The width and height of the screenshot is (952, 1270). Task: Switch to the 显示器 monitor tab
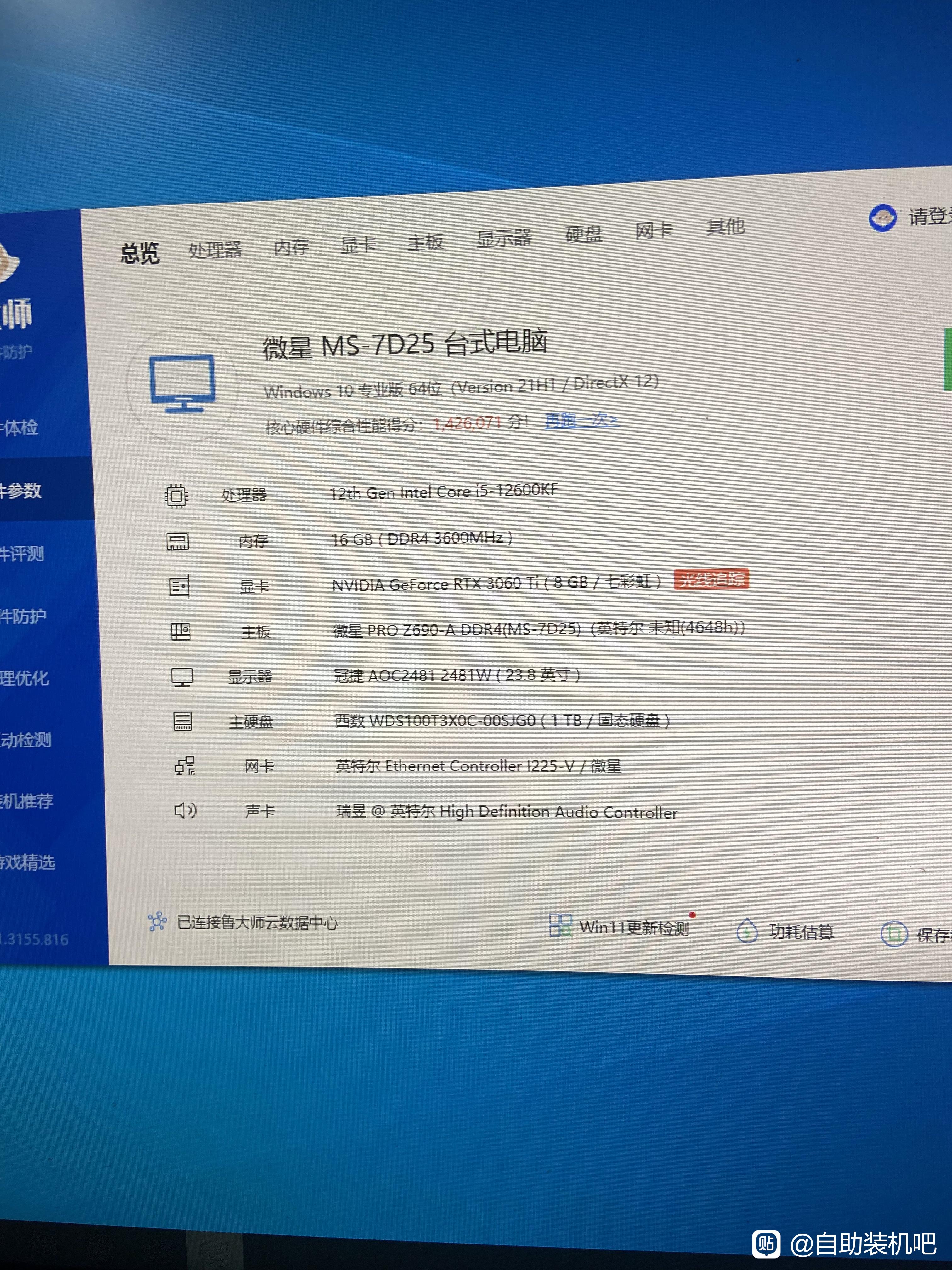[x=504, y=238]
